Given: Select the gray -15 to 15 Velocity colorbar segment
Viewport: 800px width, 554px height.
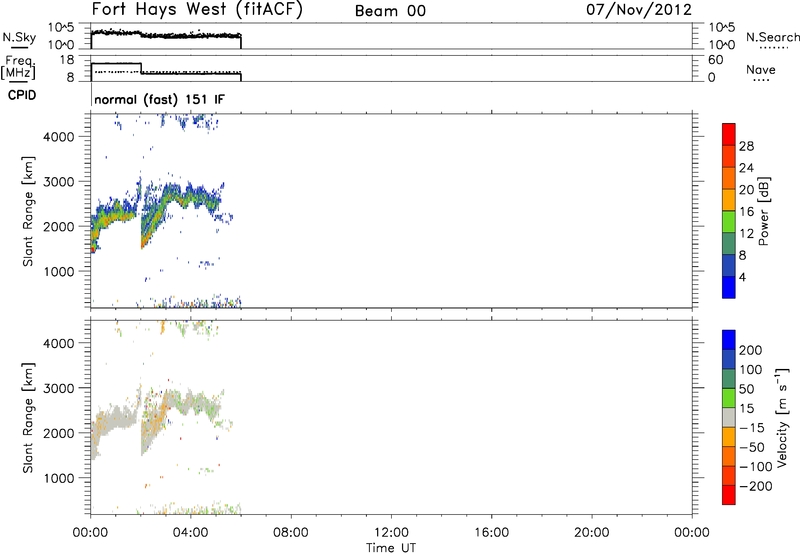Looking at the screenshot, I should [729, 417].
